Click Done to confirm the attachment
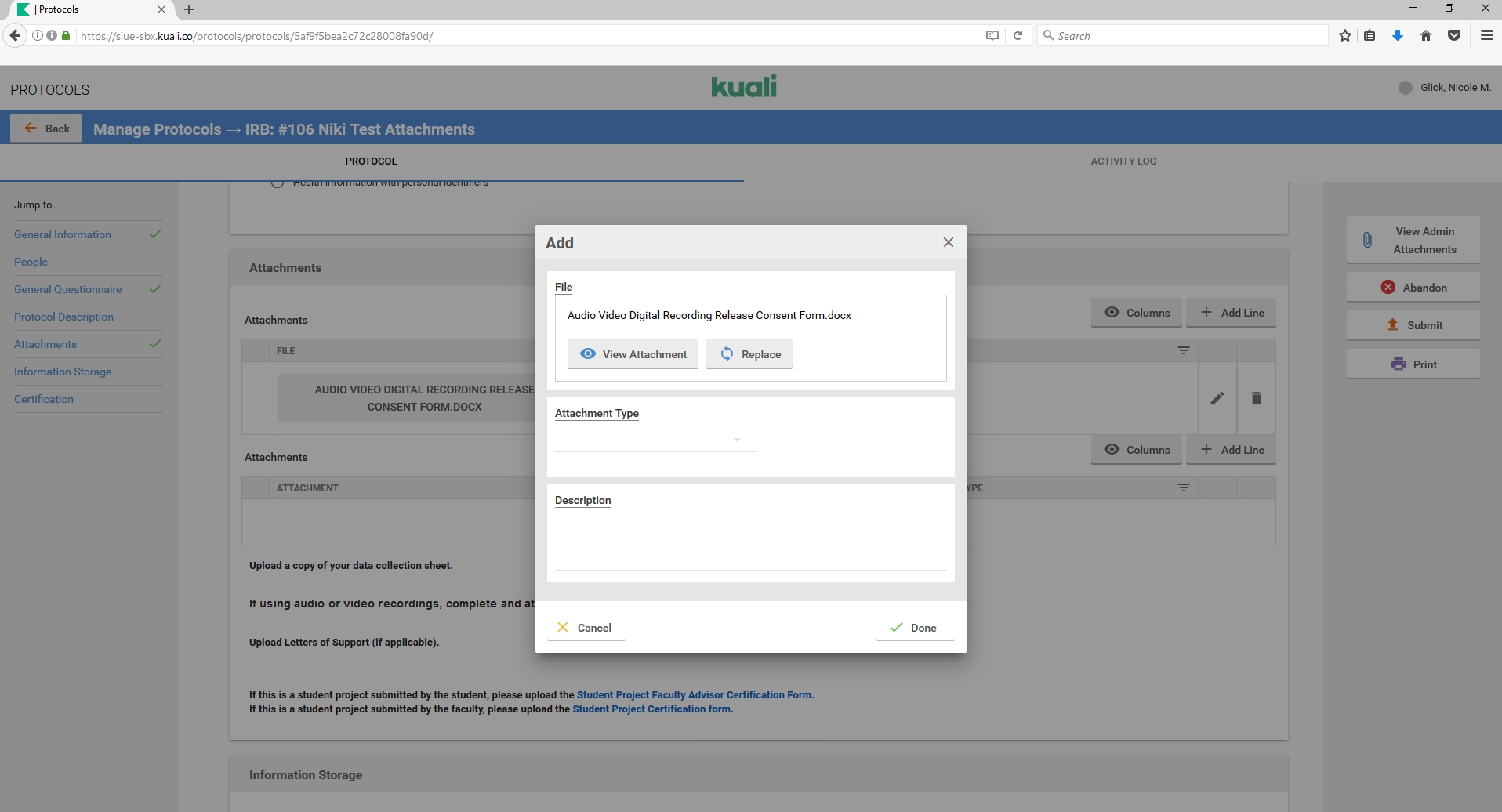 [x=914, y=628]
